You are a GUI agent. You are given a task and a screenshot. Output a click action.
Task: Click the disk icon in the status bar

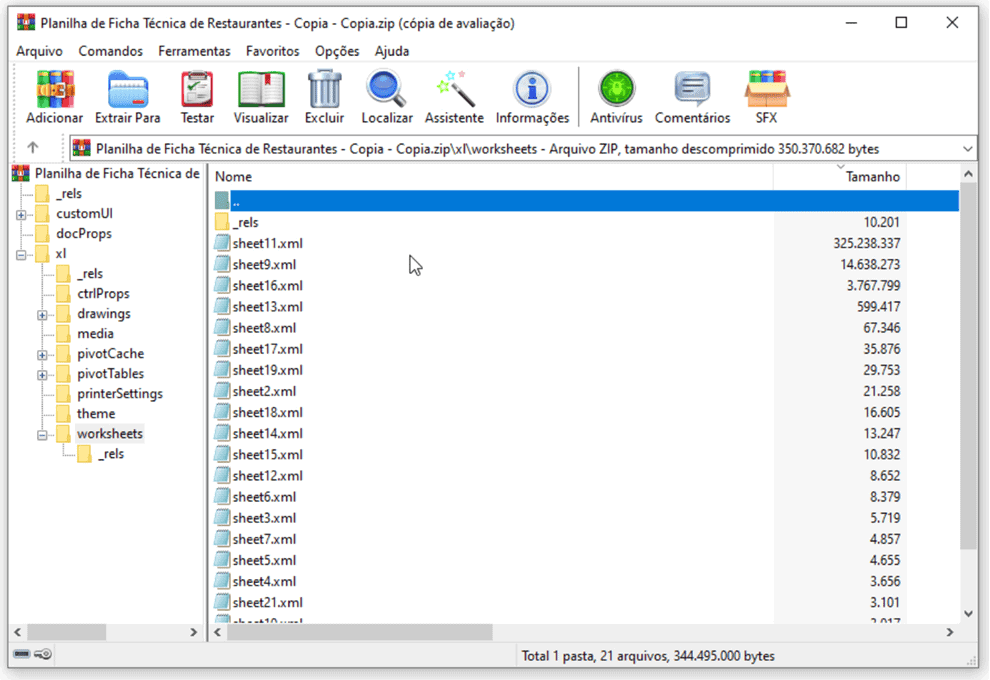[x=20, y=655]
